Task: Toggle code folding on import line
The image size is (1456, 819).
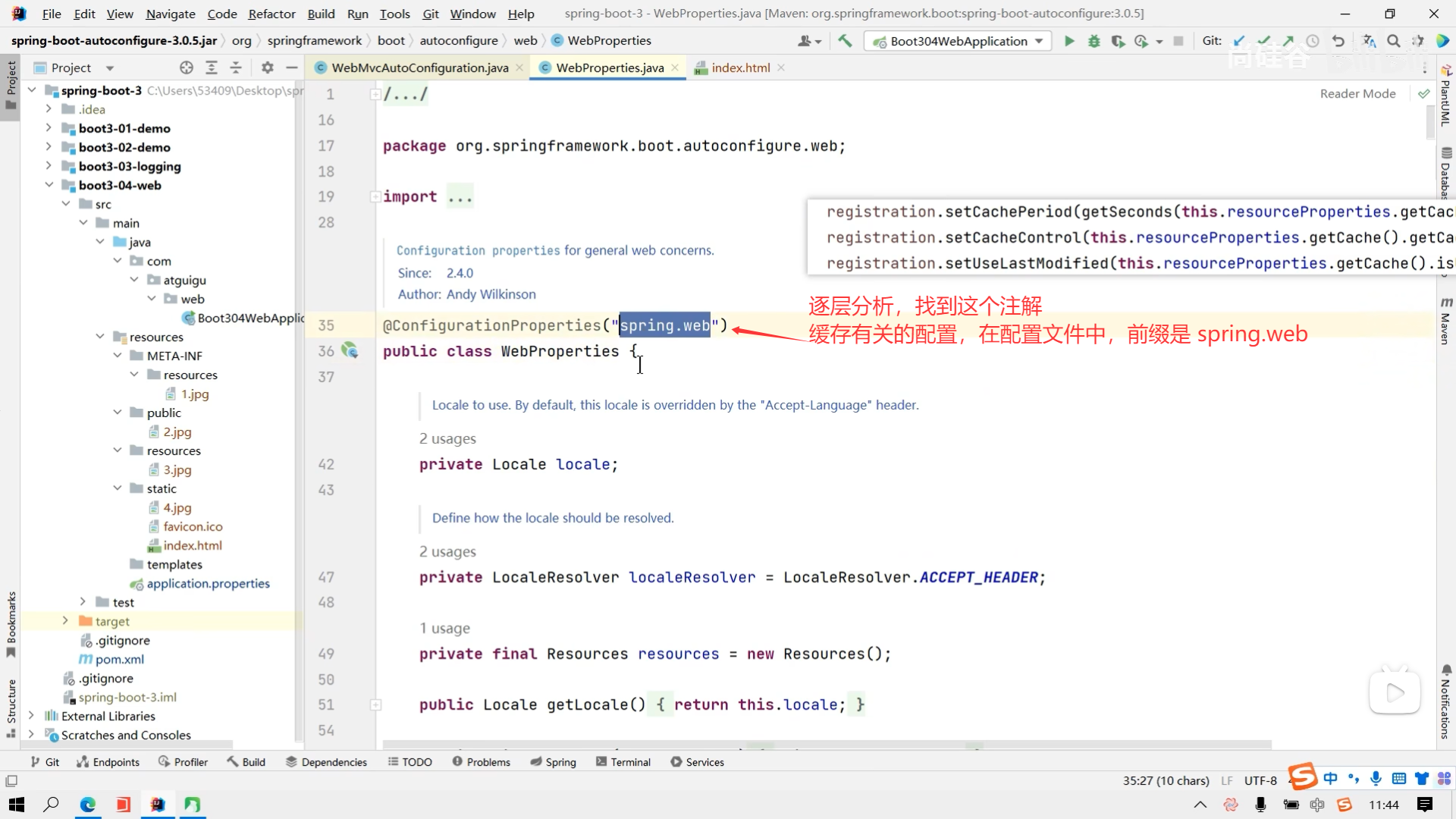Action: click(375, 197)
